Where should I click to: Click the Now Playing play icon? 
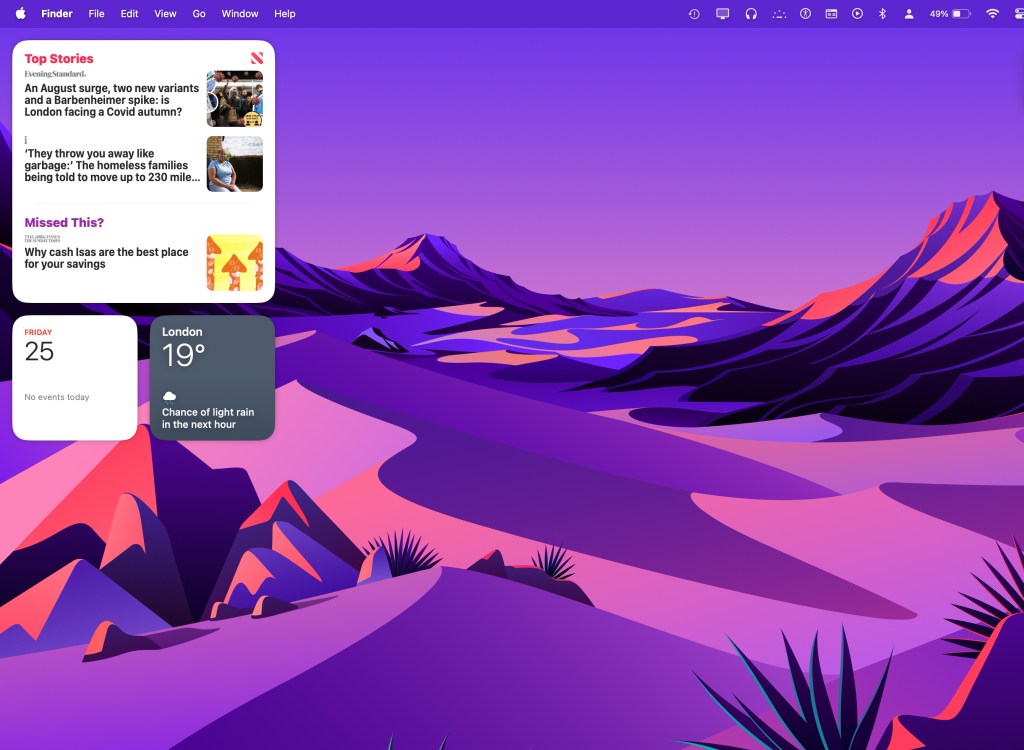point(857,14)
